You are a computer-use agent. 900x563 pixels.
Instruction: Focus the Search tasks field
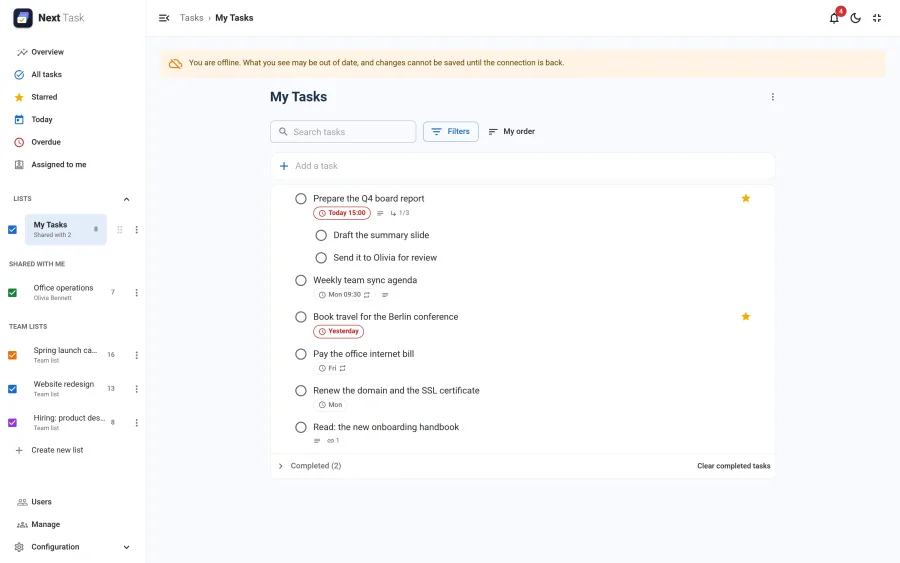[x=343, y=131]
